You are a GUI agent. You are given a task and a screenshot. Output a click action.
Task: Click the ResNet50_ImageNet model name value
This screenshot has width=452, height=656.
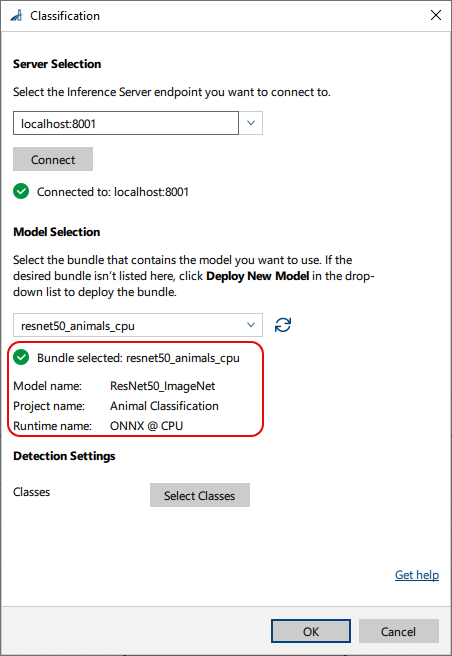pyautogui.click(x=162, y=386)
